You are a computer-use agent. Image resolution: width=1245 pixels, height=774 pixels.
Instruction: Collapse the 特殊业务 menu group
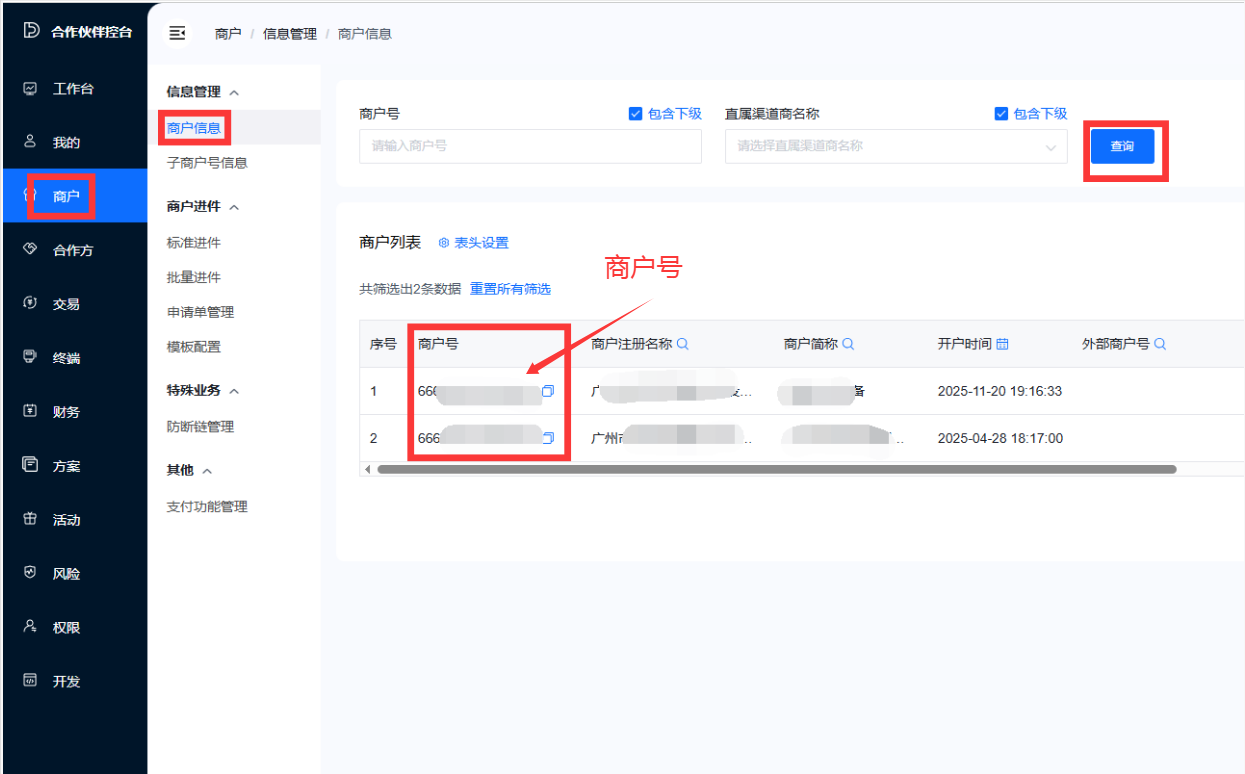pyautogui.click(x=234, y=391)
